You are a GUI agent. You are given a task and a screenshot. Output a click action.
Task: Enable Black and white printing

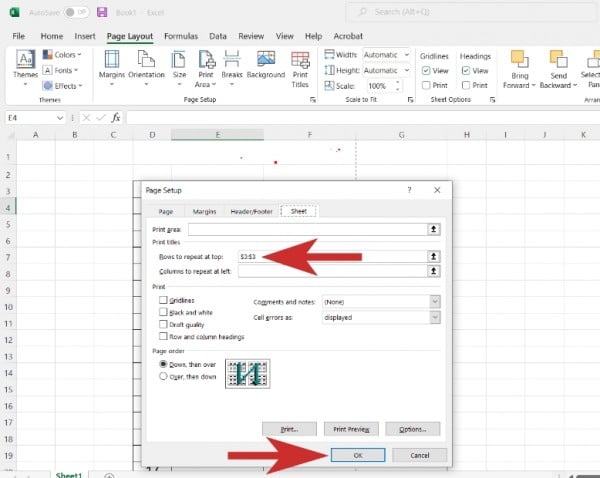click(163, 312)
